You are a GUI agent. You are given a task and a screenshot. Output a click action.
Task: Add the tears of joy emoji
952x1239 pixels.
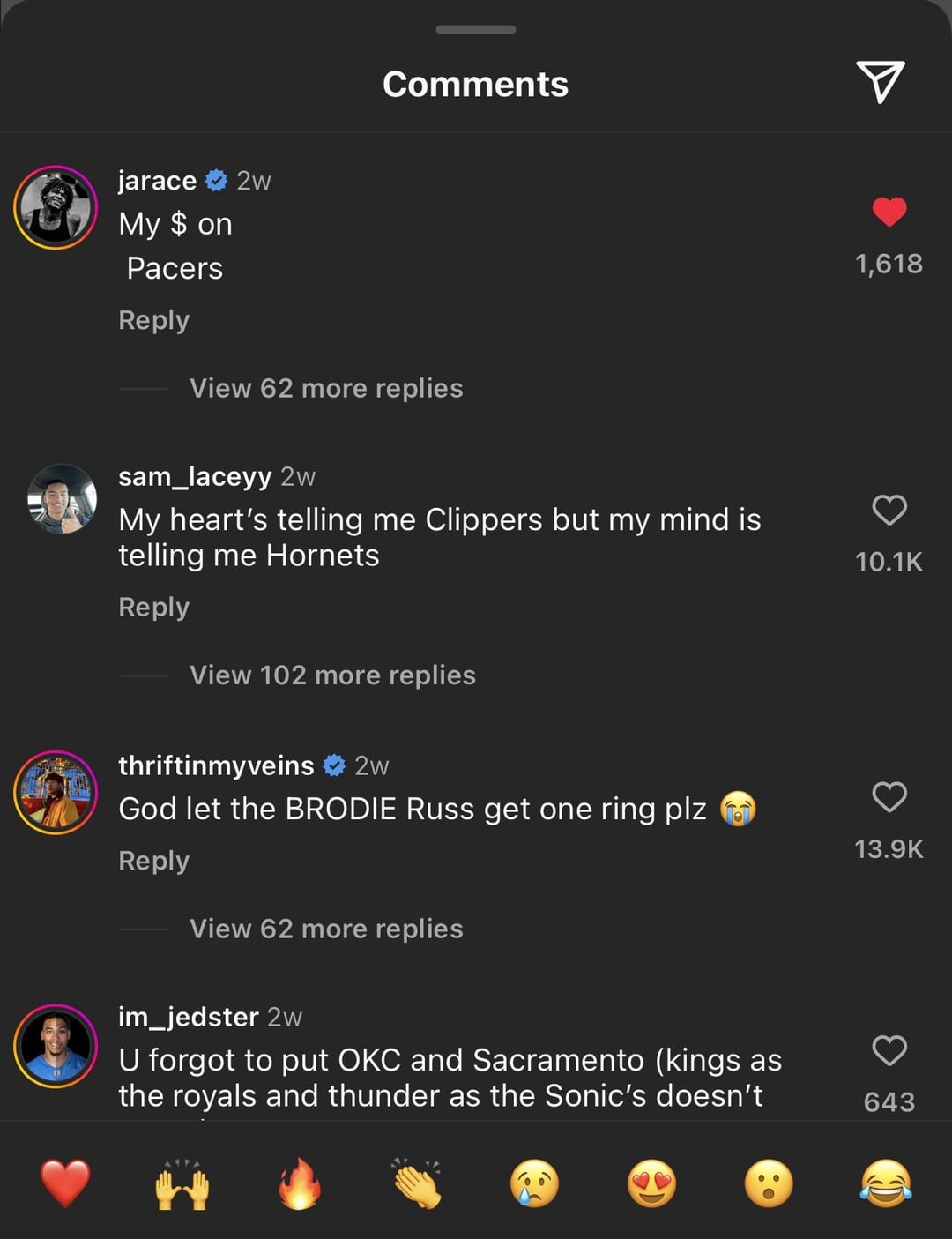[886, 1183]
